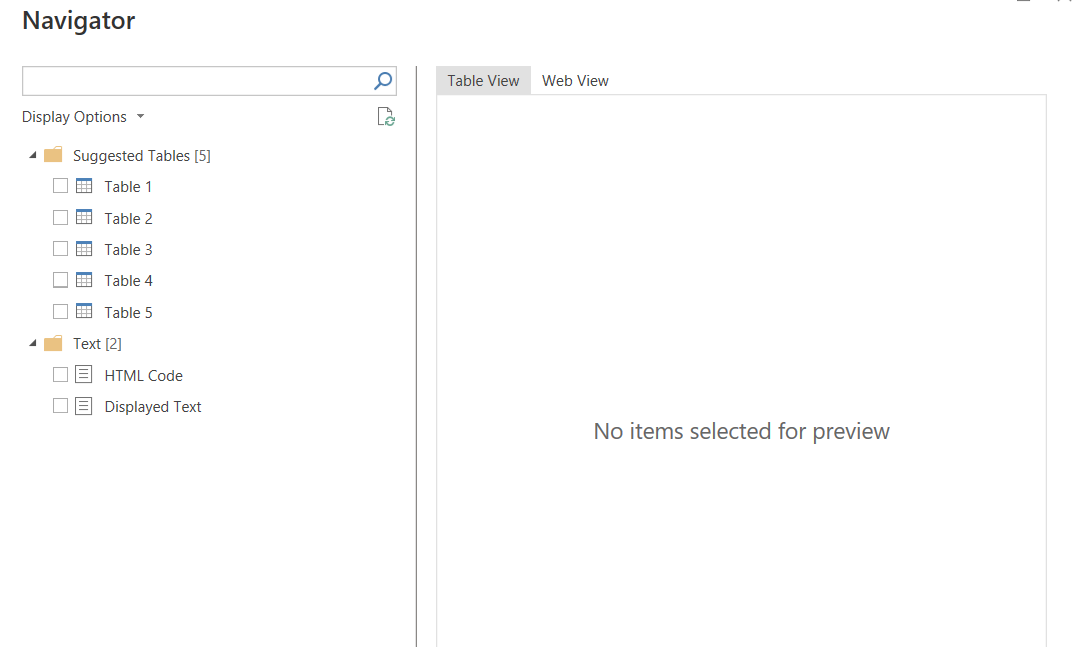Select the Table 5 label
Image resolution: width=1083 pixels, height=647 pixels.
(128, 312)
